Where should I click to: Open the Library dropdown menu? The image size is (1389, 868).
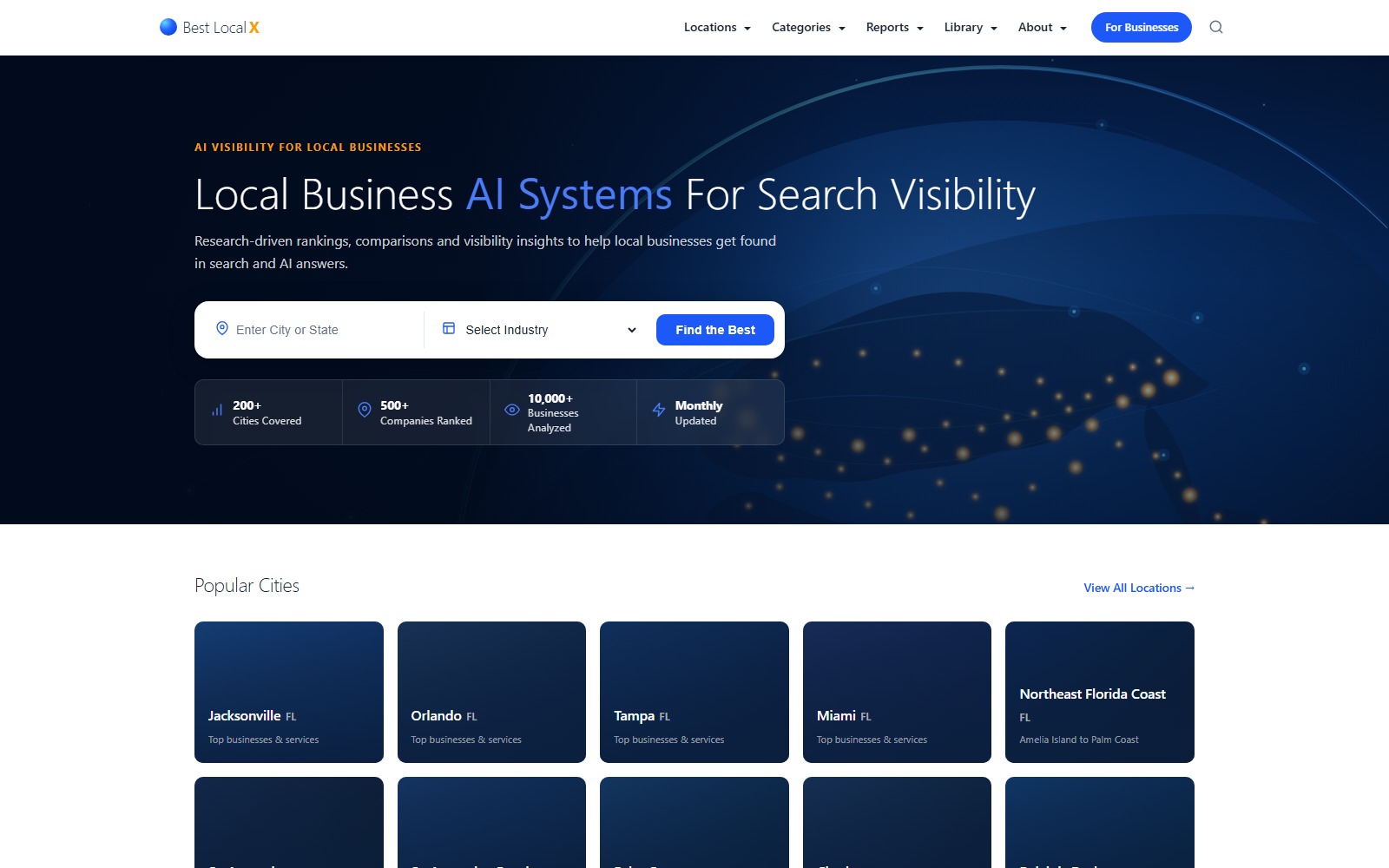[971, 28]
